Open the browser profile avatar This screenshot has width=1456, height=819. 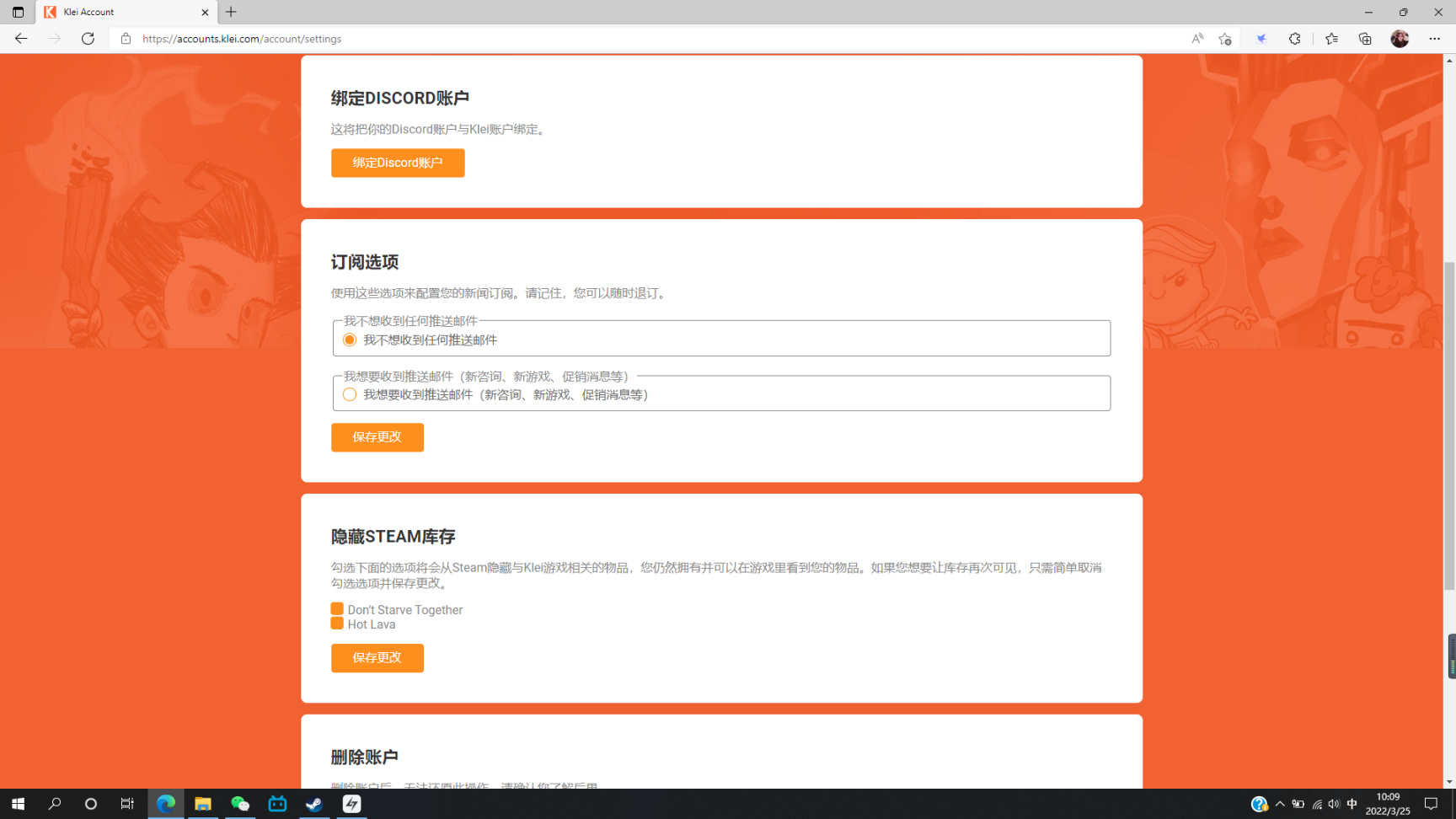pos(1400,39)
